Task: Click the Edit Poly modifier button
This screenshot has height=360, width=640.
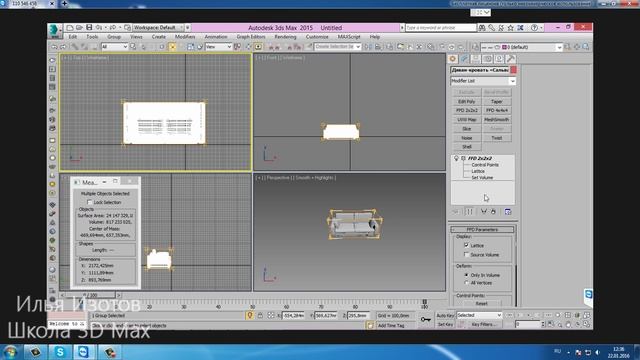Action: point(467,101)
